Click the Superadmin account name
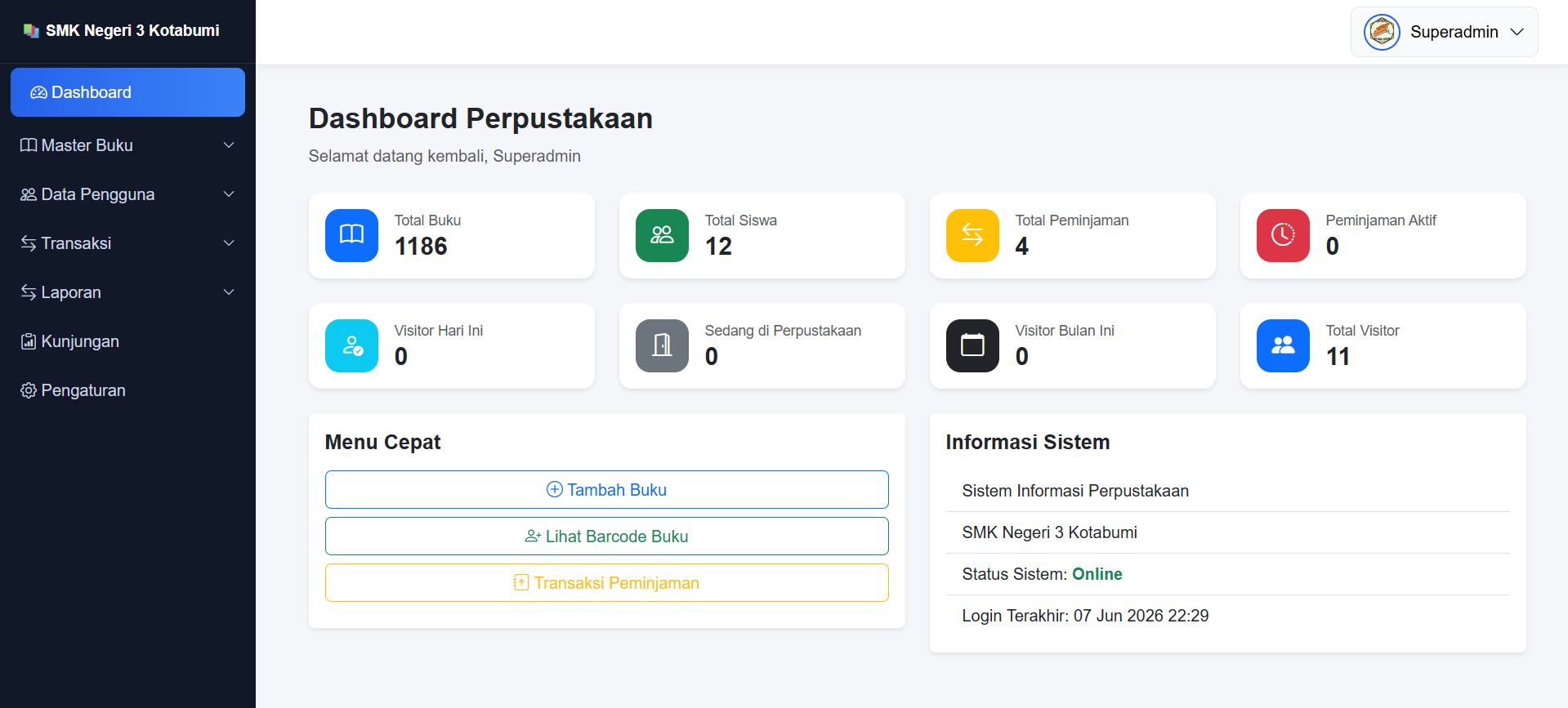This screenshot has width=1568, height=708. [x=1454, y=32]
